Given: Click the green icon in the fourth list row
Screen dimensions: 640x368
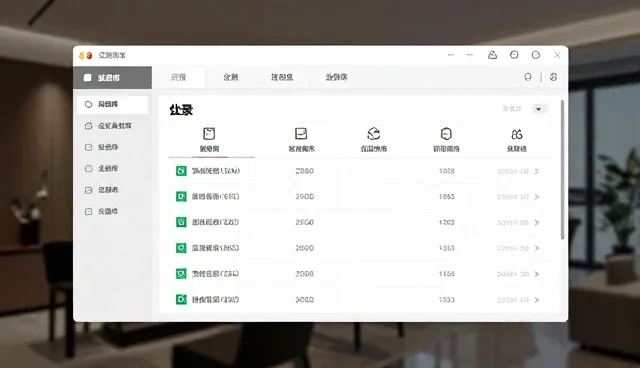Looking at the screenshot, I should pyautogui.click(x=181, y=248).
